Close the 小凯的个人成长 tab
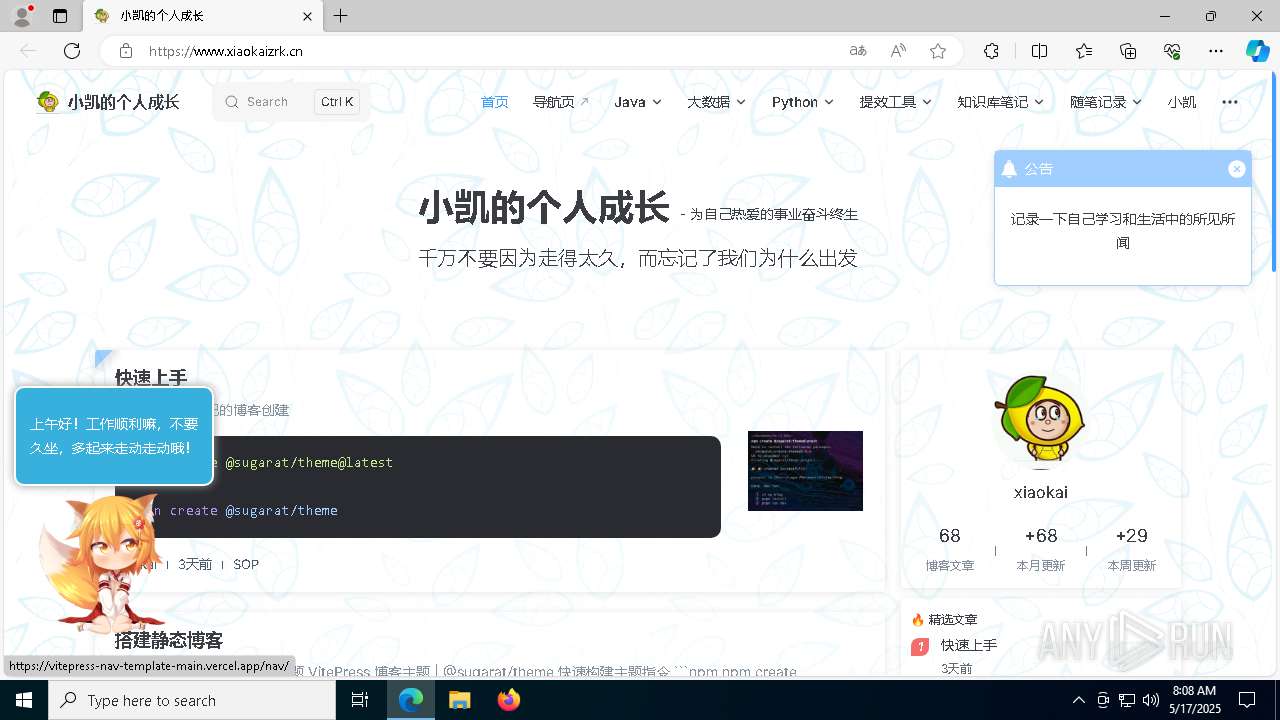The width and height of the screenshot is (1280, 720). [308, 16]
